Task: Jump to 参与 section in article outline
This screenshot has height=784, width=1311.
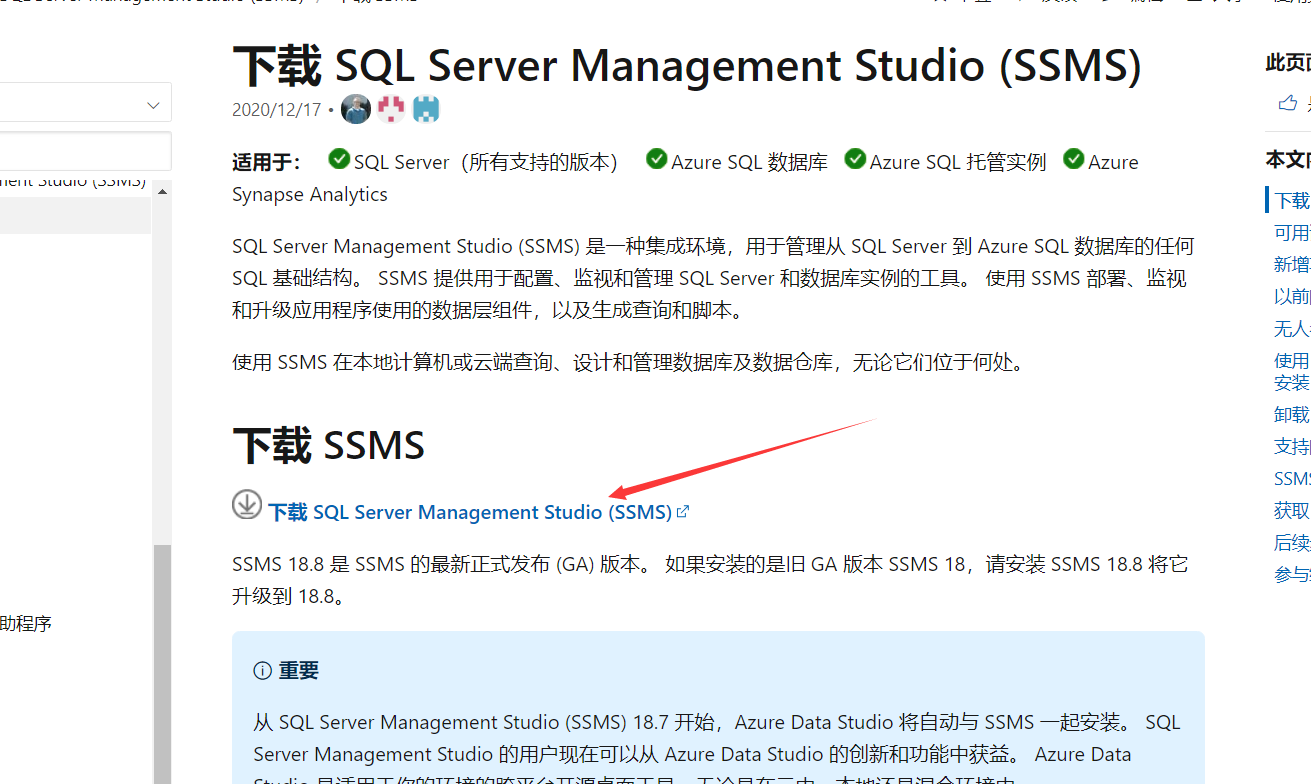Action: [1292, 575]
